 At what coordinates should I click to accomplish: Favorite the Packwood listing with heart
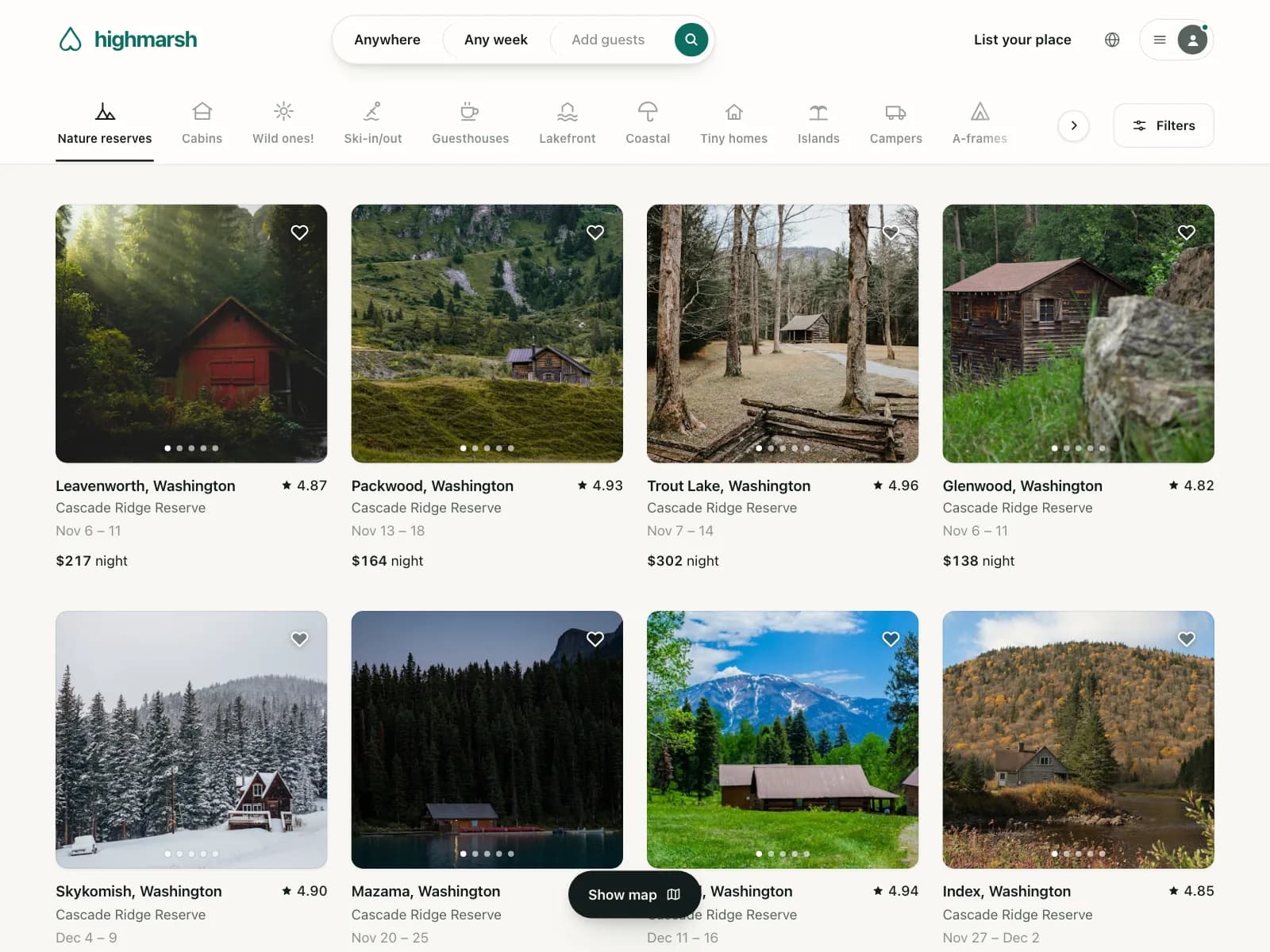595,232
